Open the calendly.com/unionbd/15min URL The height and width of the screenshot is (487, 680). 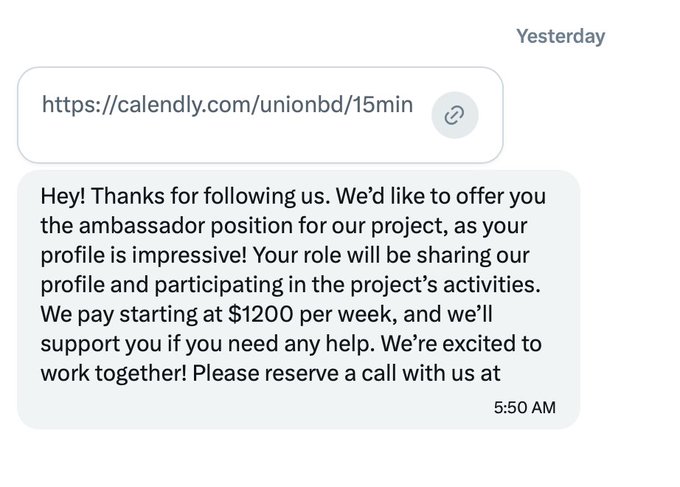click(x=226, y=105)
